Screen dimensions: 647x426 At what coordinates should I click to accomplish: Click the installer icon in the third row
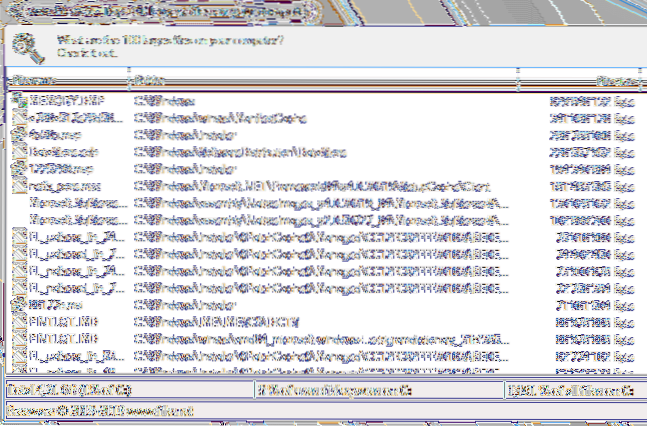(x=18, y=135)
